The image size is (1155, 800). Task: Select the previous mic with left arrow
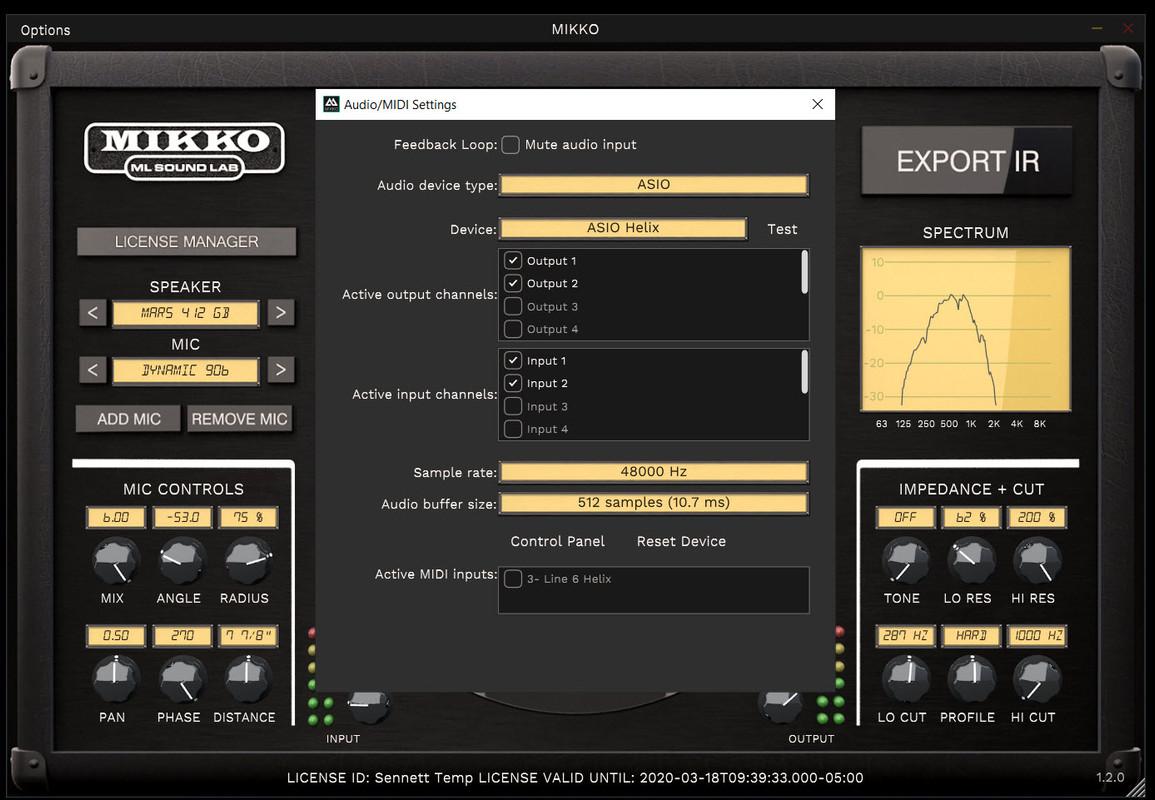tap(93, 370)
